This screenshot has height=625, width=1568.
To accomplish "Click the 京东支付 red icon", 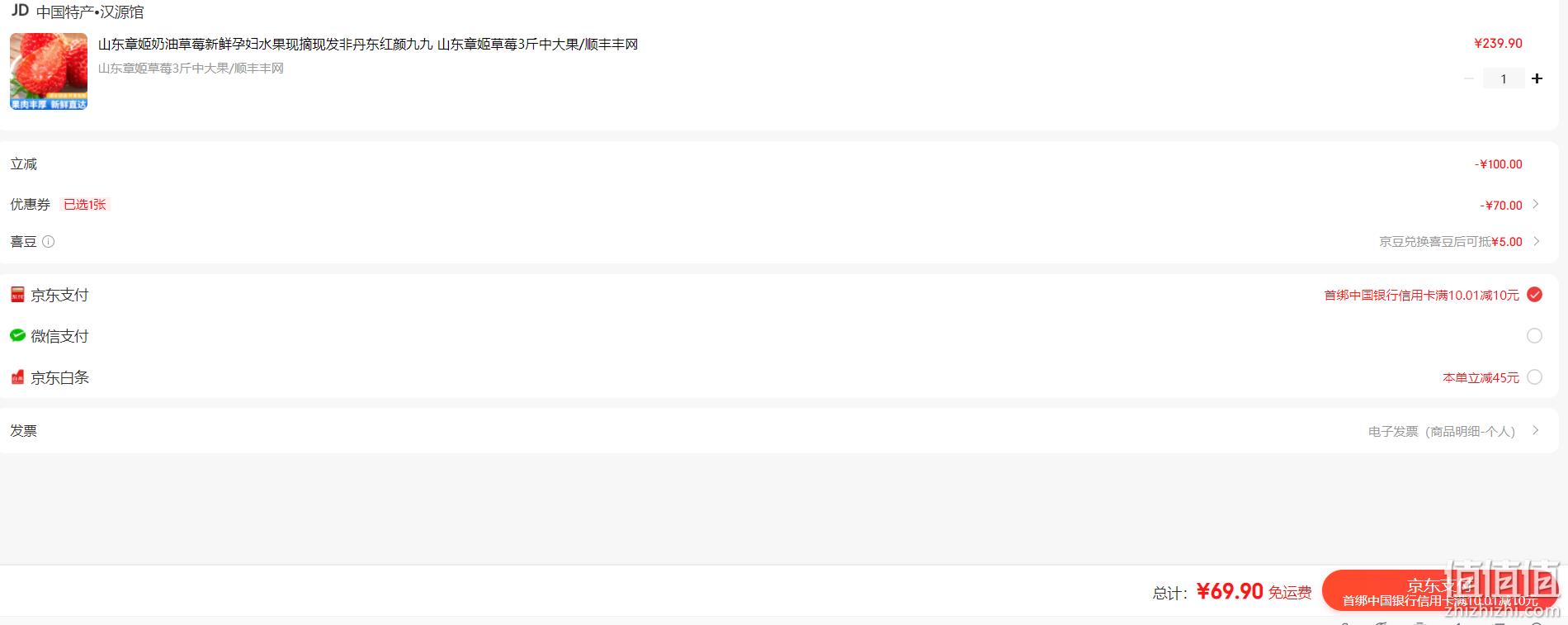I will tap(17, 295).
